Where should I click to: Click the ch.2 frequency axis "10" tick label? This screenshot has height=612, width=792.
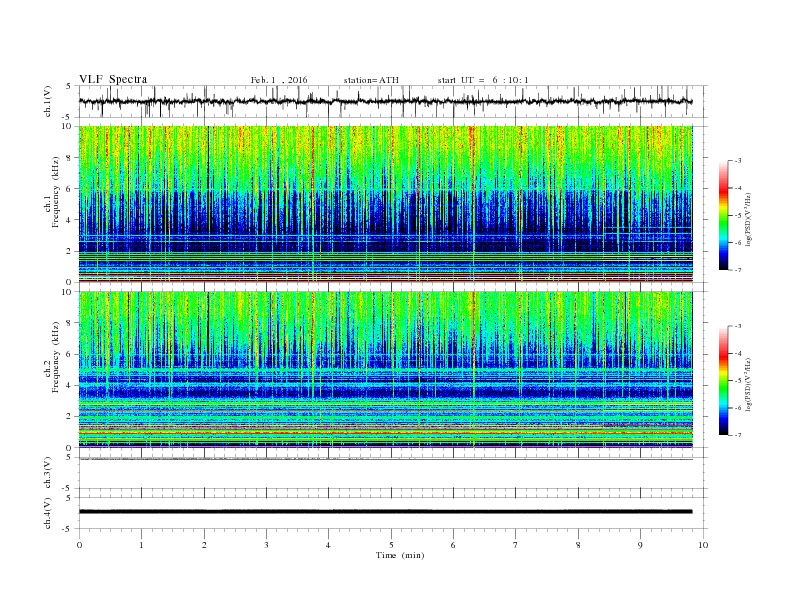[67, 292]
